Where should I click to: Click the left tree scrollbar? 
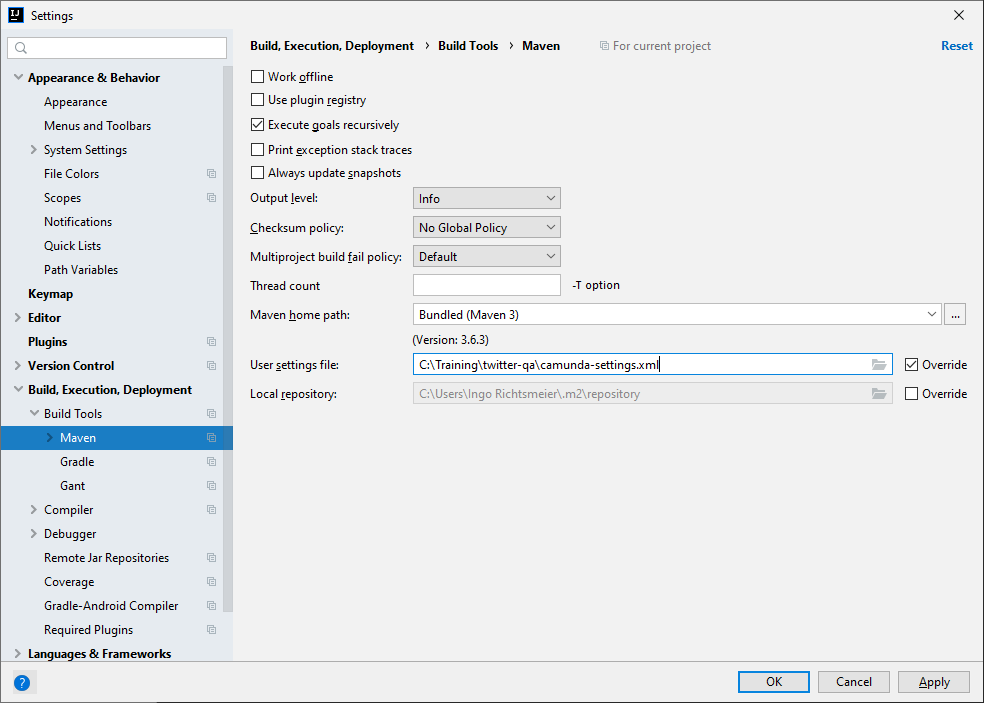click(x=228, y=339)
